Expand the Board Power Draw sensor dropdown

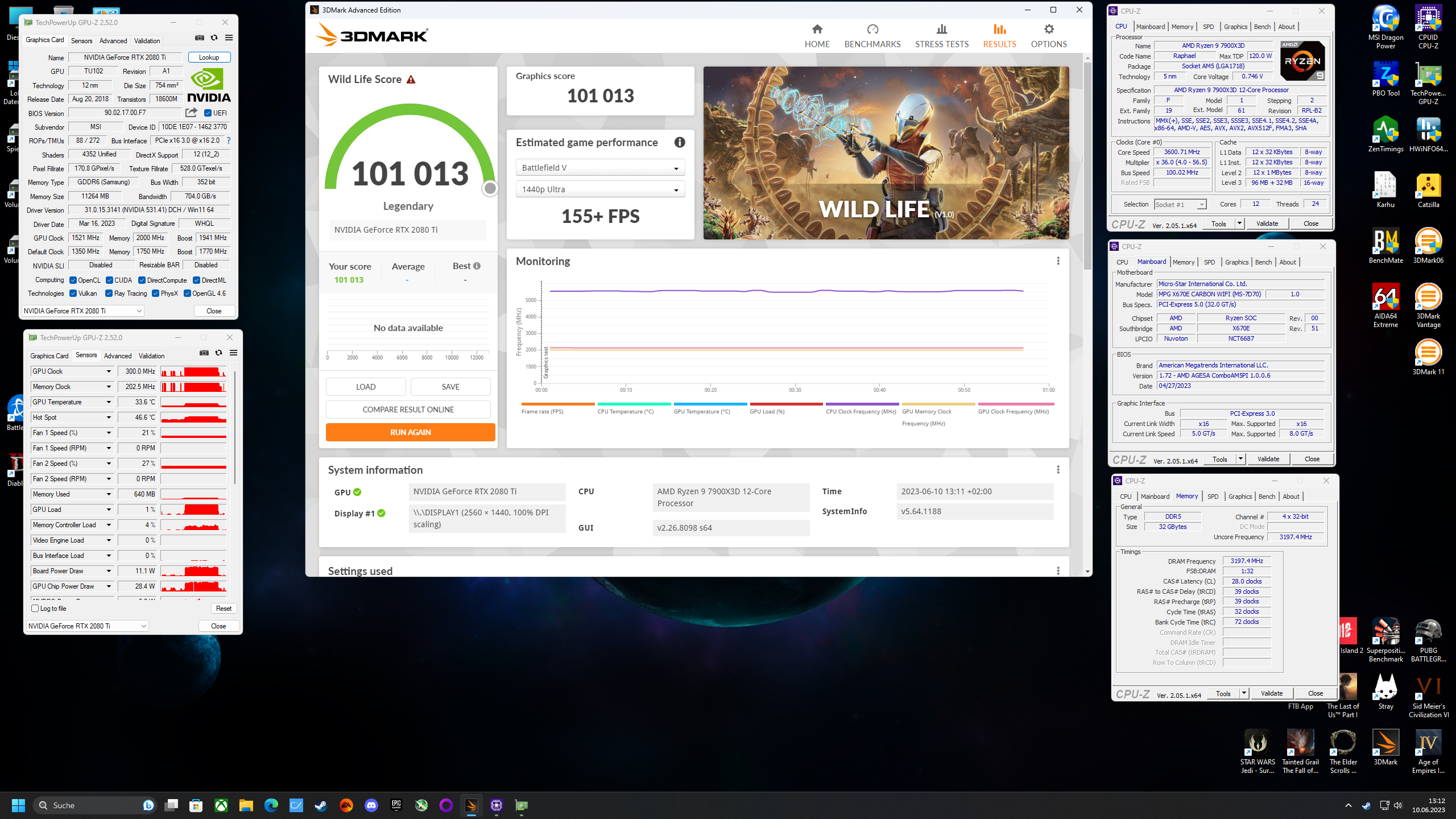[x=109, y=571]
